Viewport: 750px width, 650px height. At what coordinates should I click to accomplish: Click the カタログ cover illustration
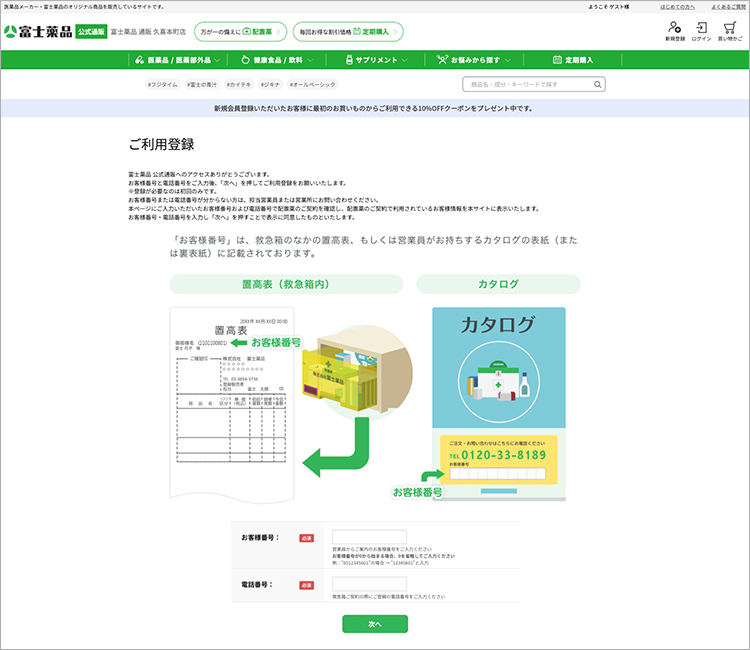[x=499, y=404]
